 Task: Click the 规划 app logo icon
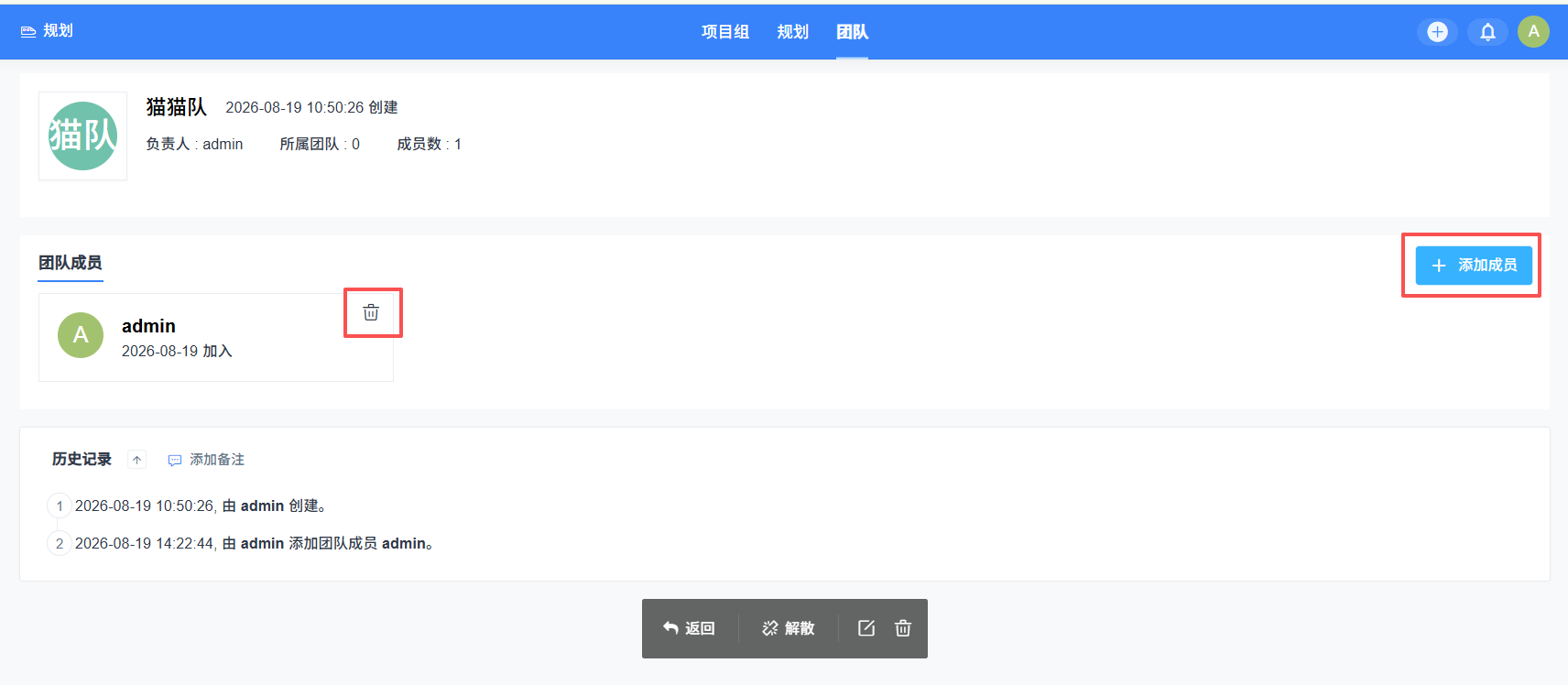(28, 31)
